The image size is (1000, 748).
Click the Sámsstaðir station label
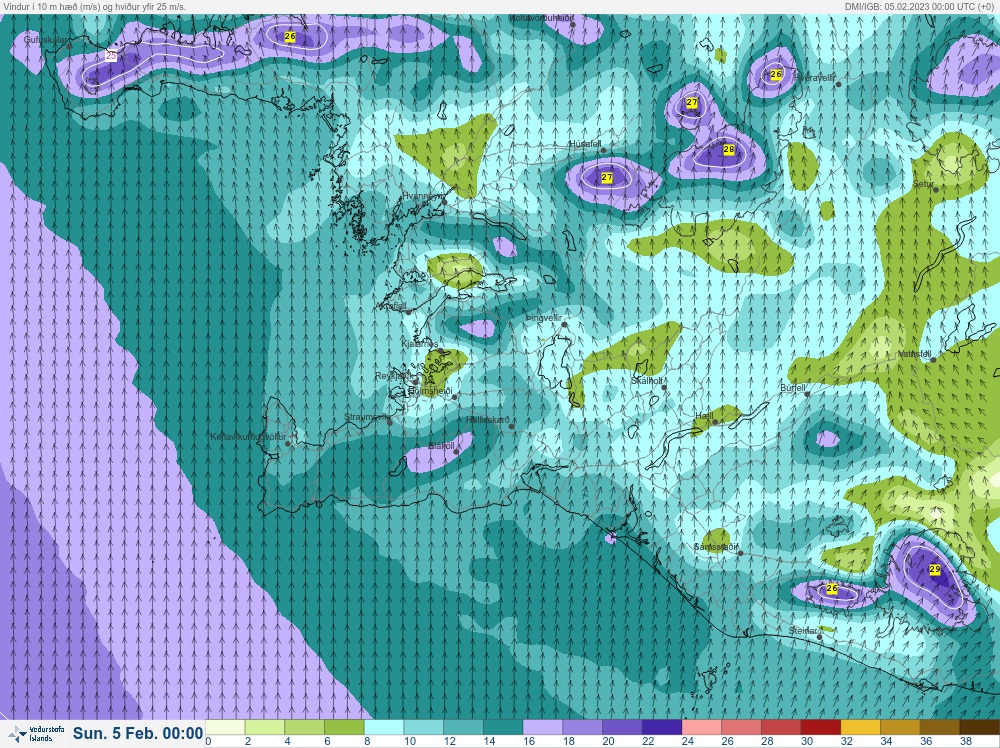pos(716,547)
